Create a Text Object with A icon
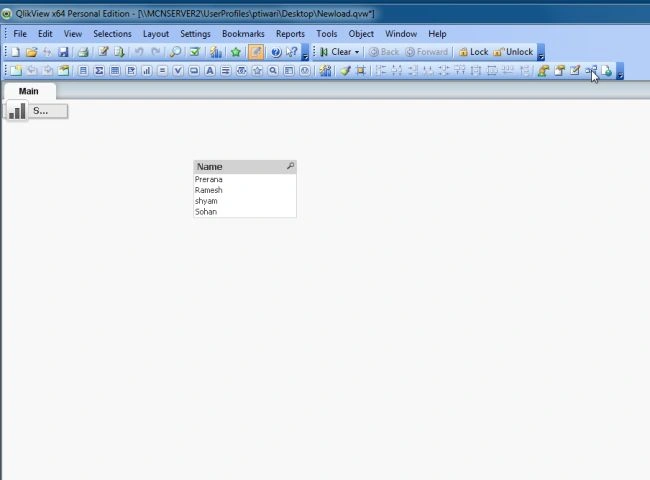This screenshot has width=650, height=480. [x=210, y=71]
